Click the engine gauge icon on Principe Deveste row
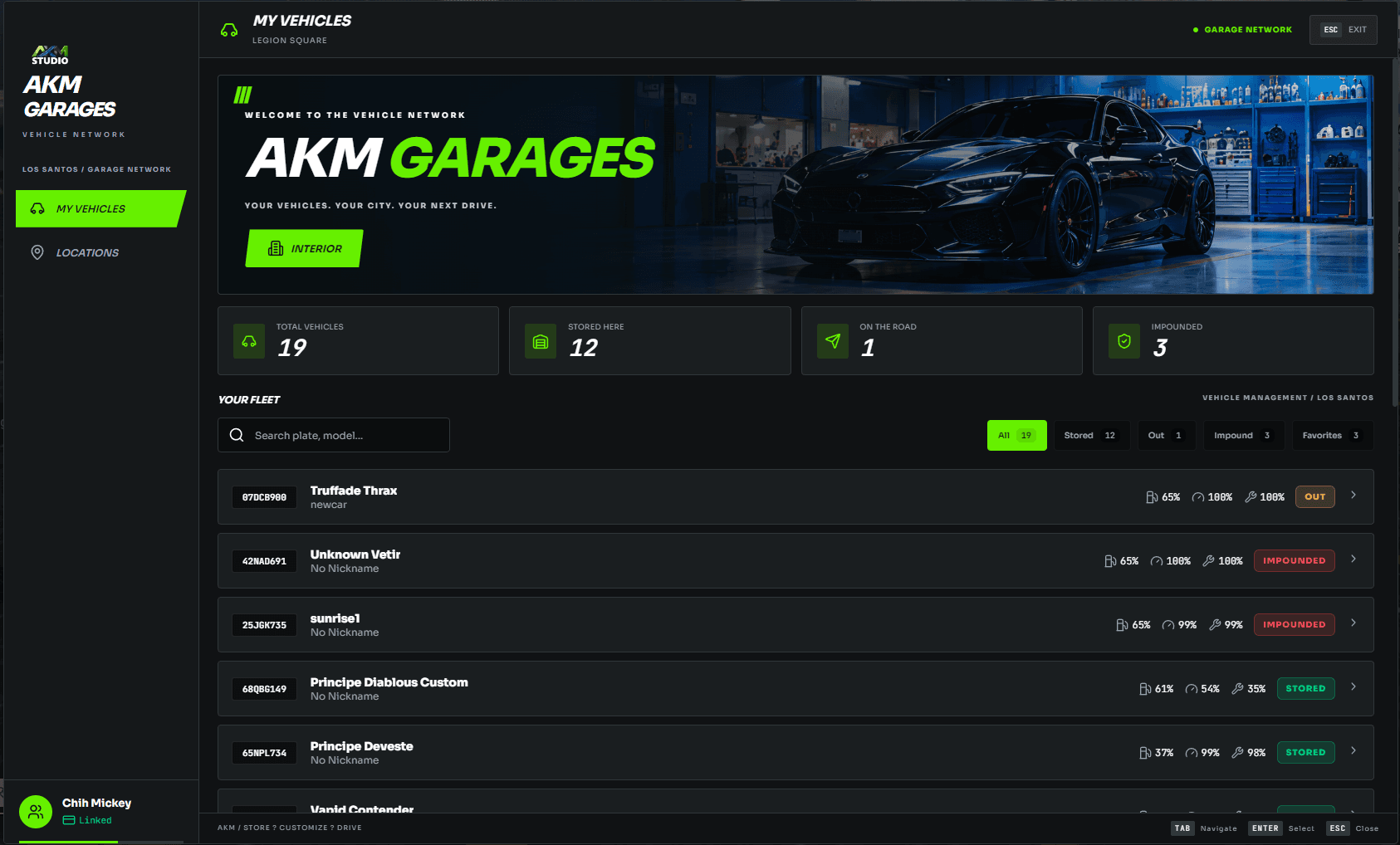 (1192, 753)
